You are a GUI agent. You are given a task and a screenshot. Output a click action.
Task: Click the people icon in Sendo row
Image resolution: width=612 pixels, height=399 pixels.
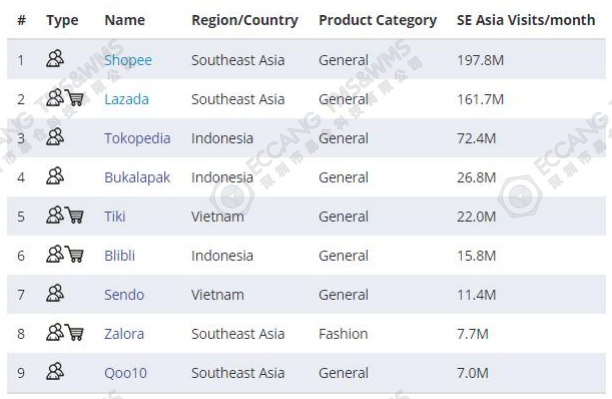[x=55, y=293]
